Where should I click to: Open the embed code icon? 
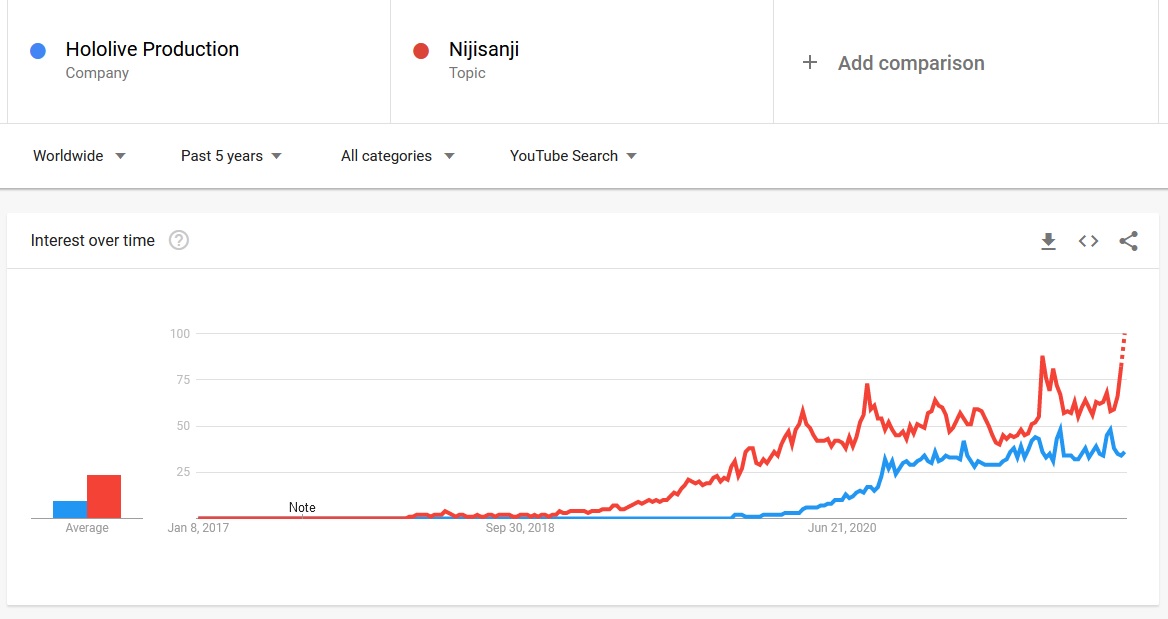pos(1088,241)
